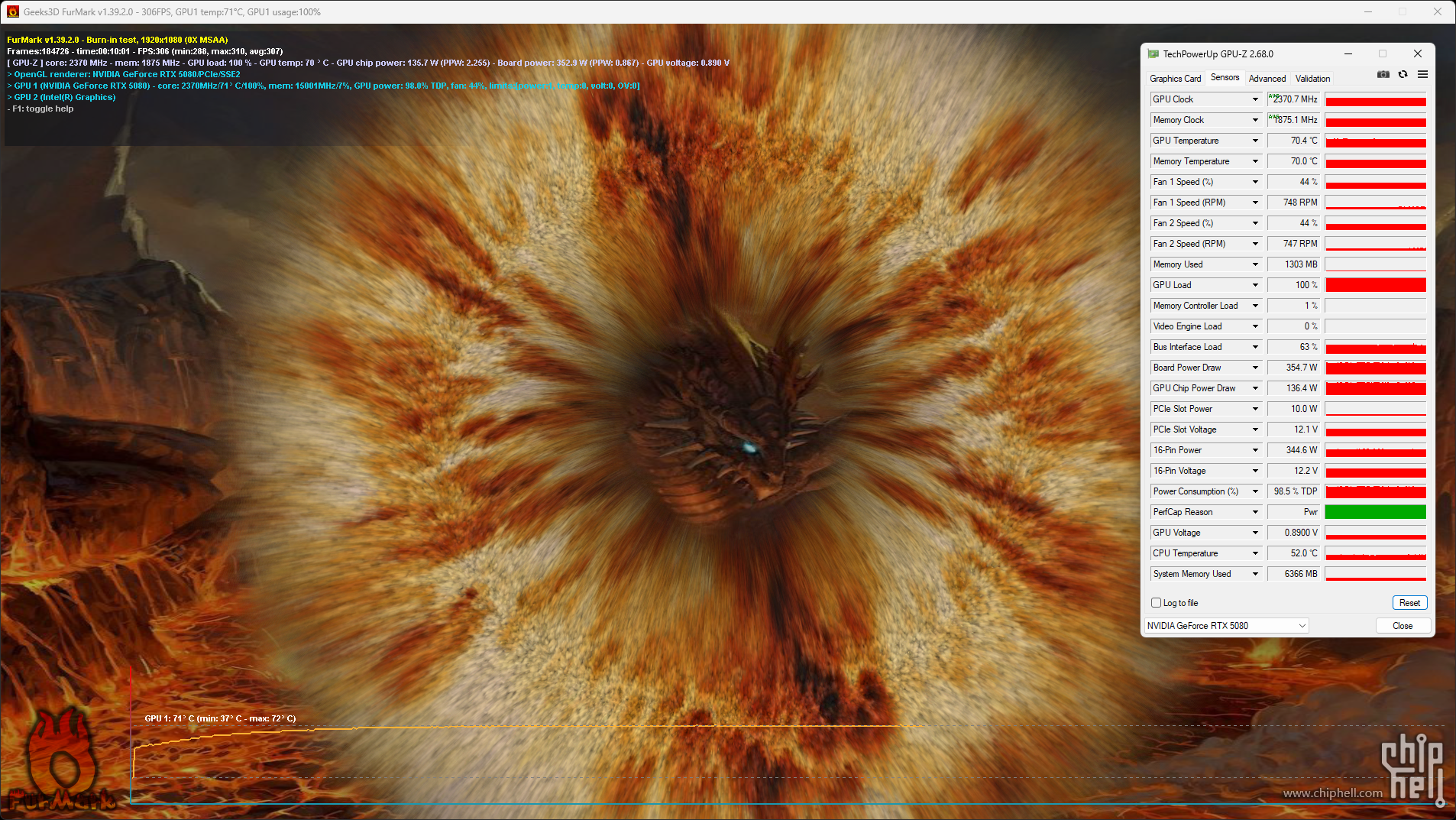Expand the System Memory Used dropdown
Screen dimensions: 1456x820
(x=1255, y=574)
